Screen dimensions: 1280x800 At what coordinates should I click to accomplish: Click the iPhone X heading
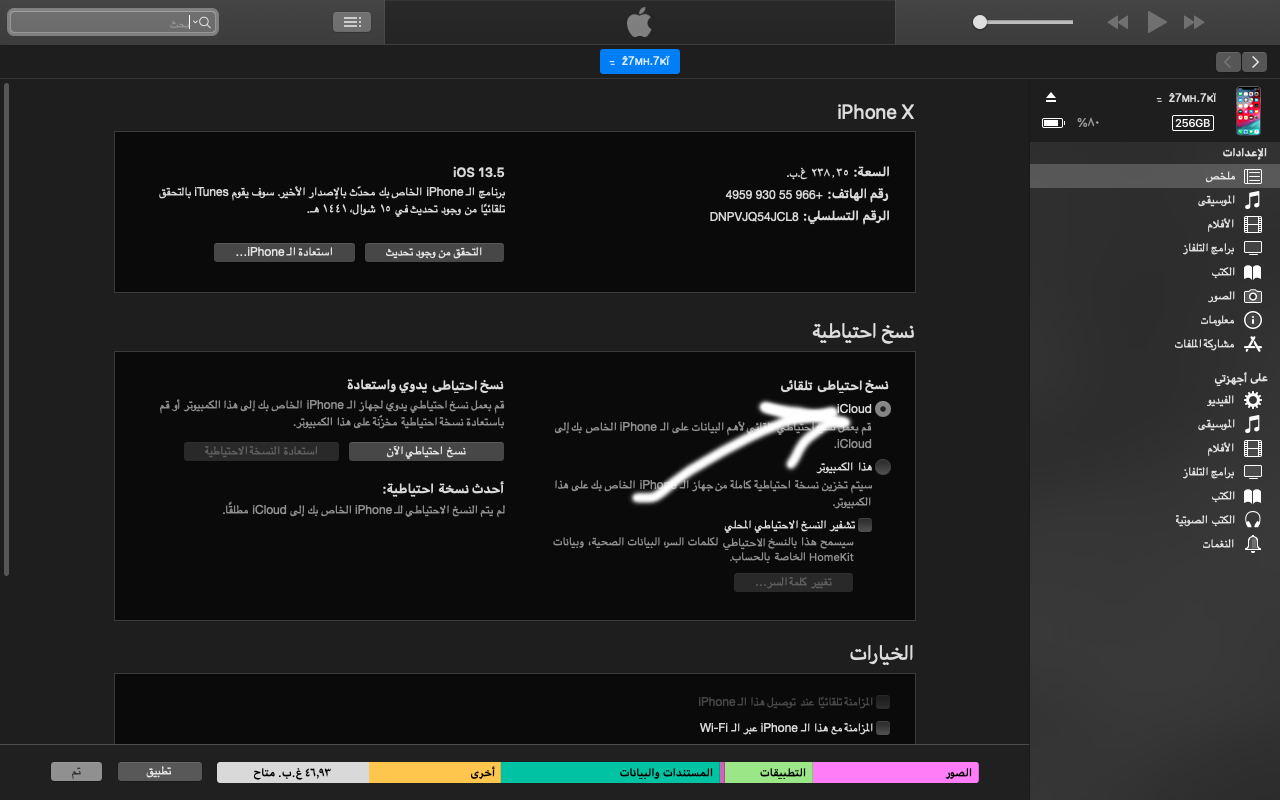click(876, 112)
